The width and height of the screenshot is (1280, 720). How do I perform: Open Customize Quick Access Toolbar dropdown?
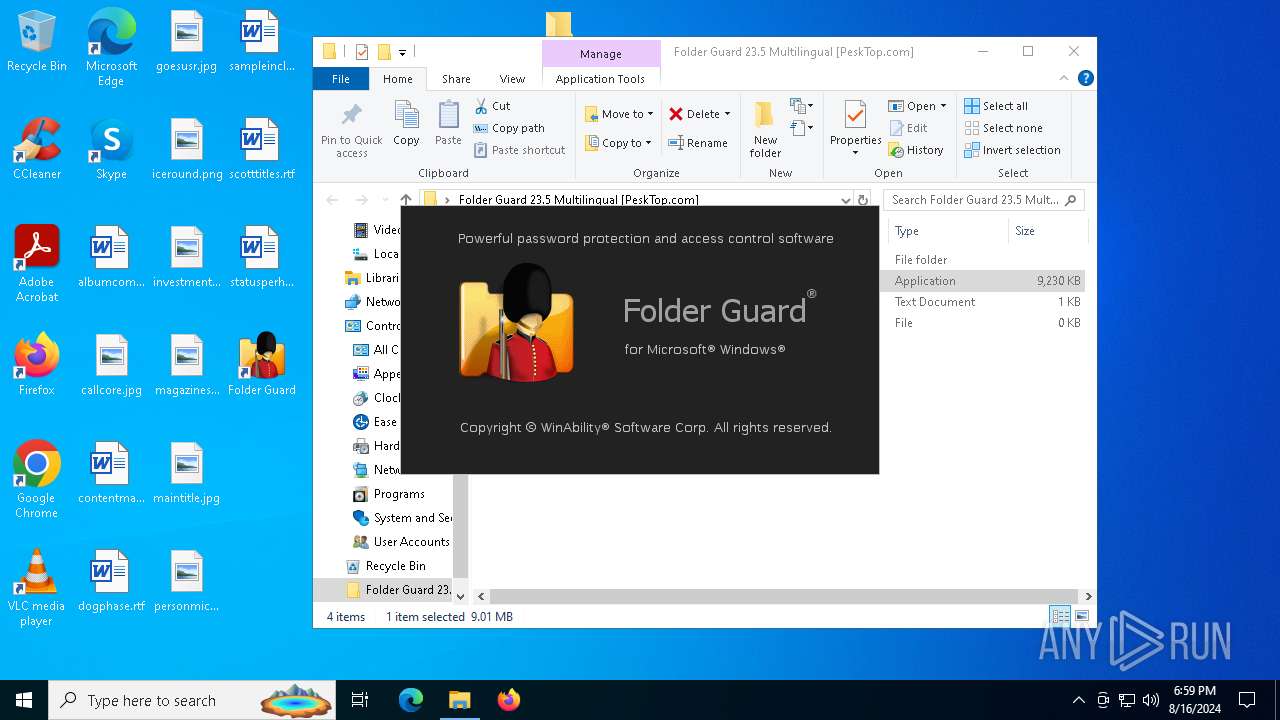403,52
